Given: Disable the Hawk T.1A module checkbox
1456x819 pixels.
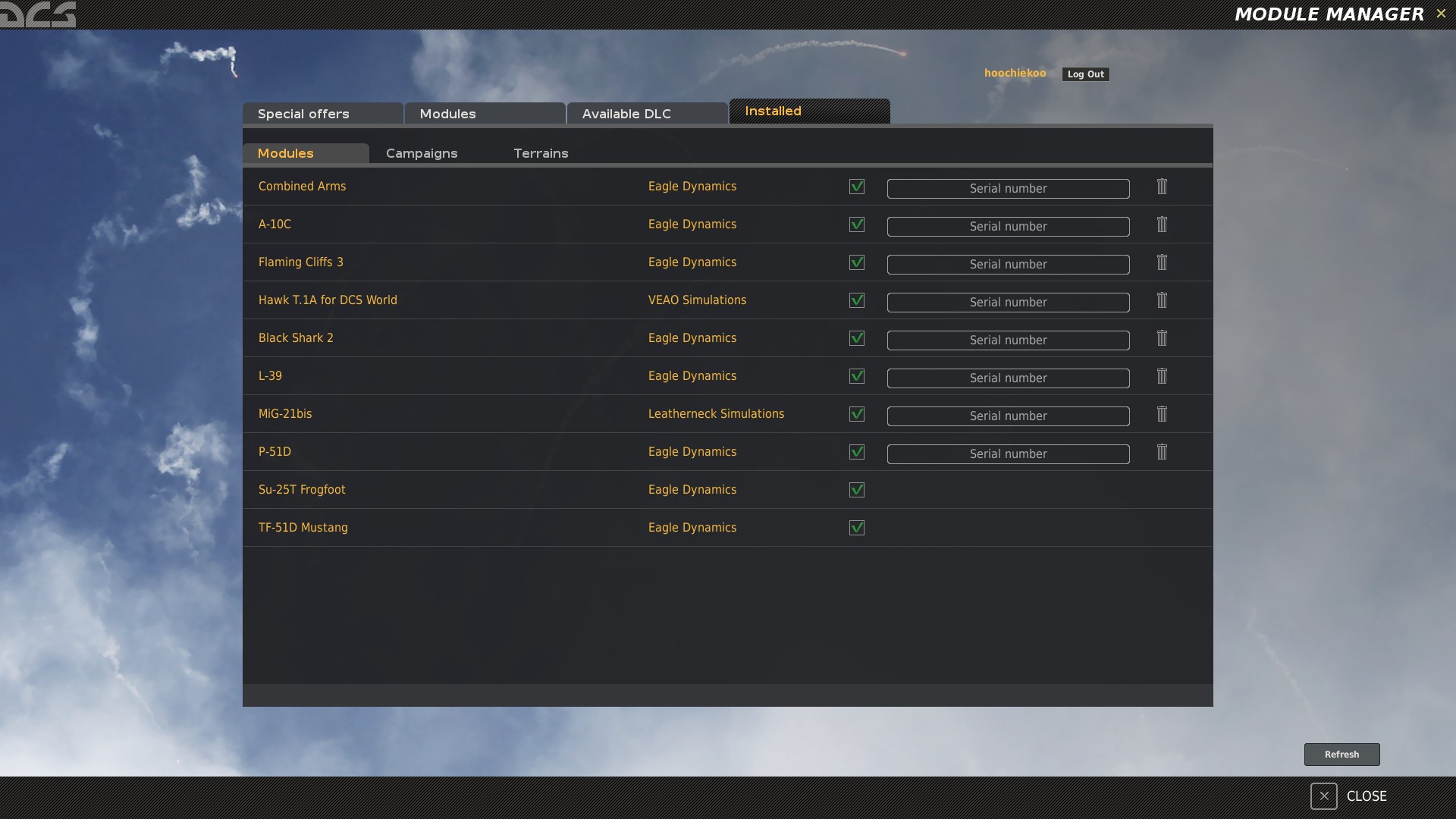Looking at the screenshot, I should pyautogui.click(x=857, y=300).
